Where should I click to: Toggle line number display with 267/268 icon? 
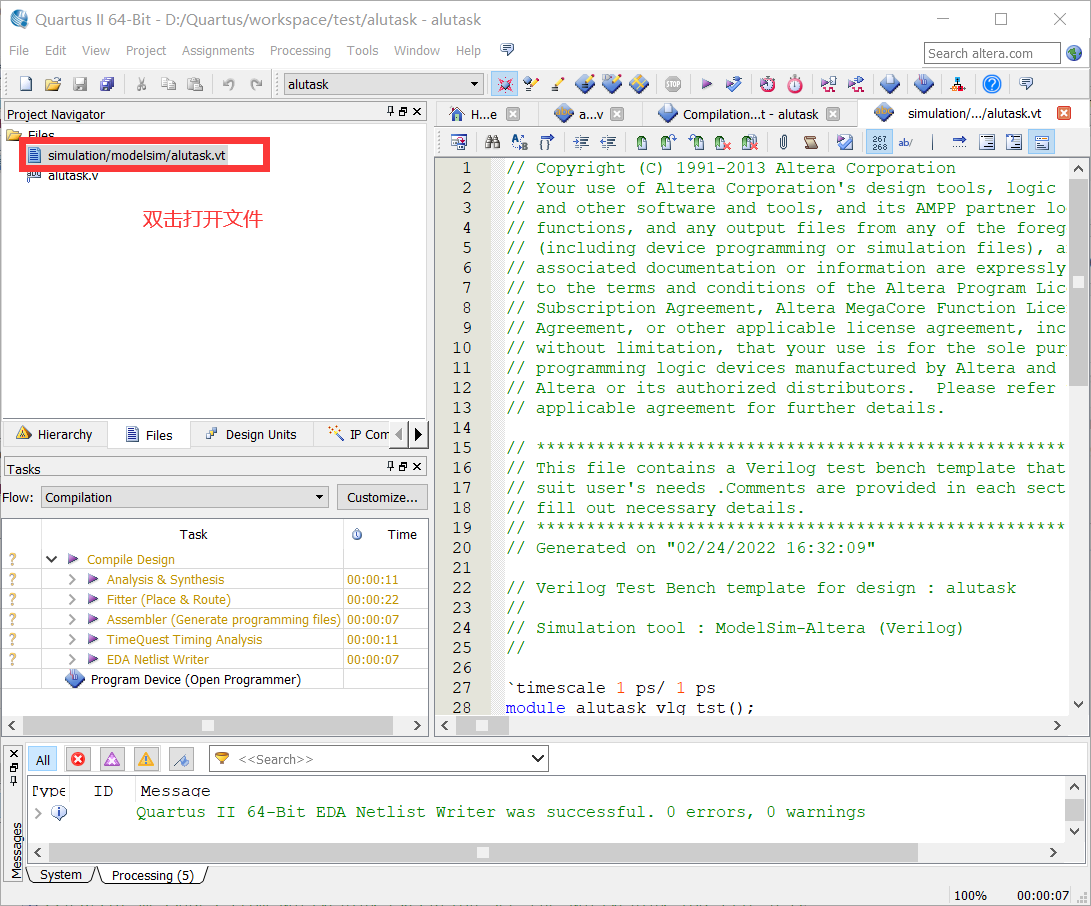pyautogui.click(x=879, y=141)
